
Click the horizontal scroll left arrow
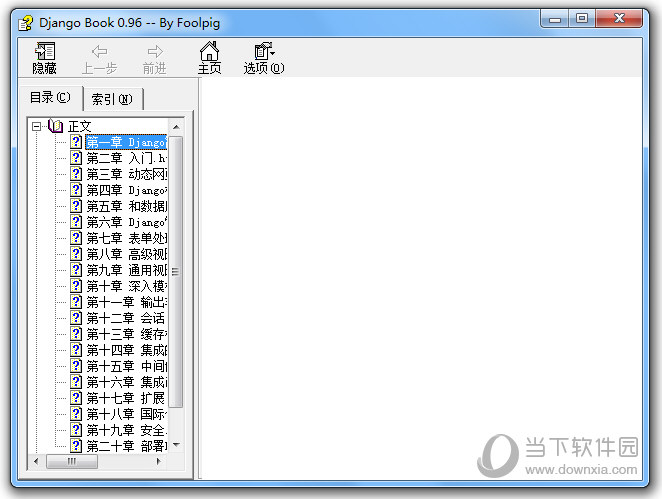pos(36,461)
